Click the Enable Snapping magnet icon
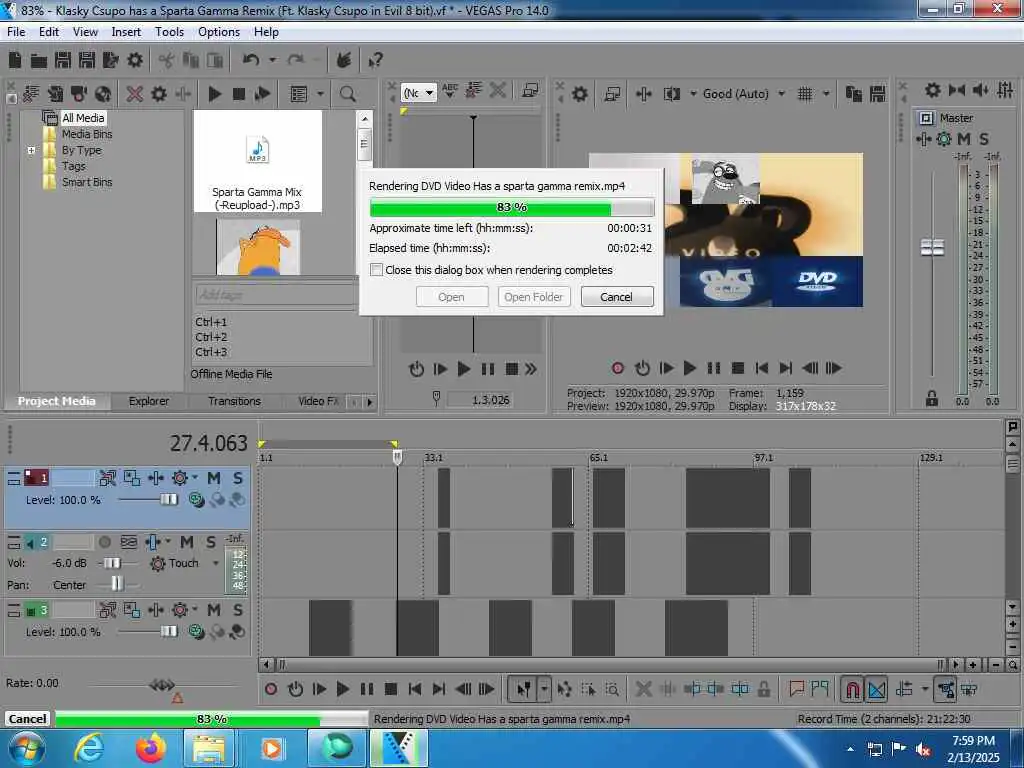This screenshot has height=768, width=1024. (x=852, y=689)
